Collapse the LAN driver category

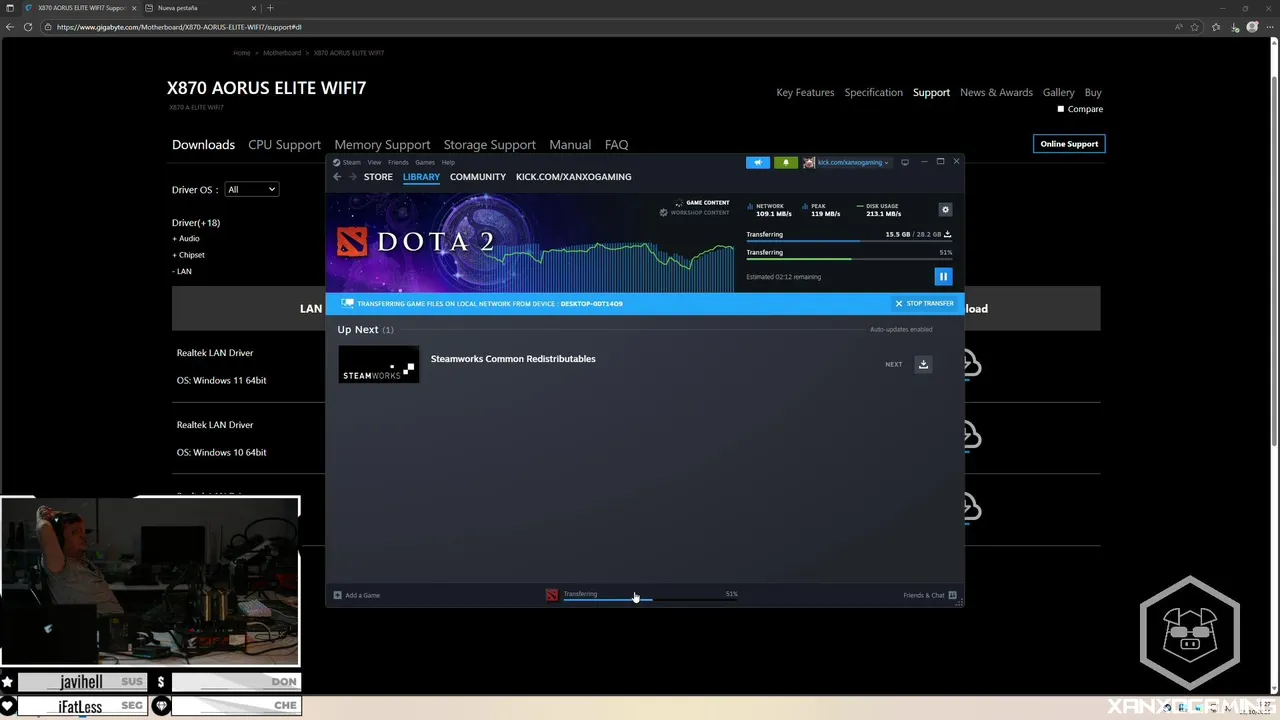(182, 271)
